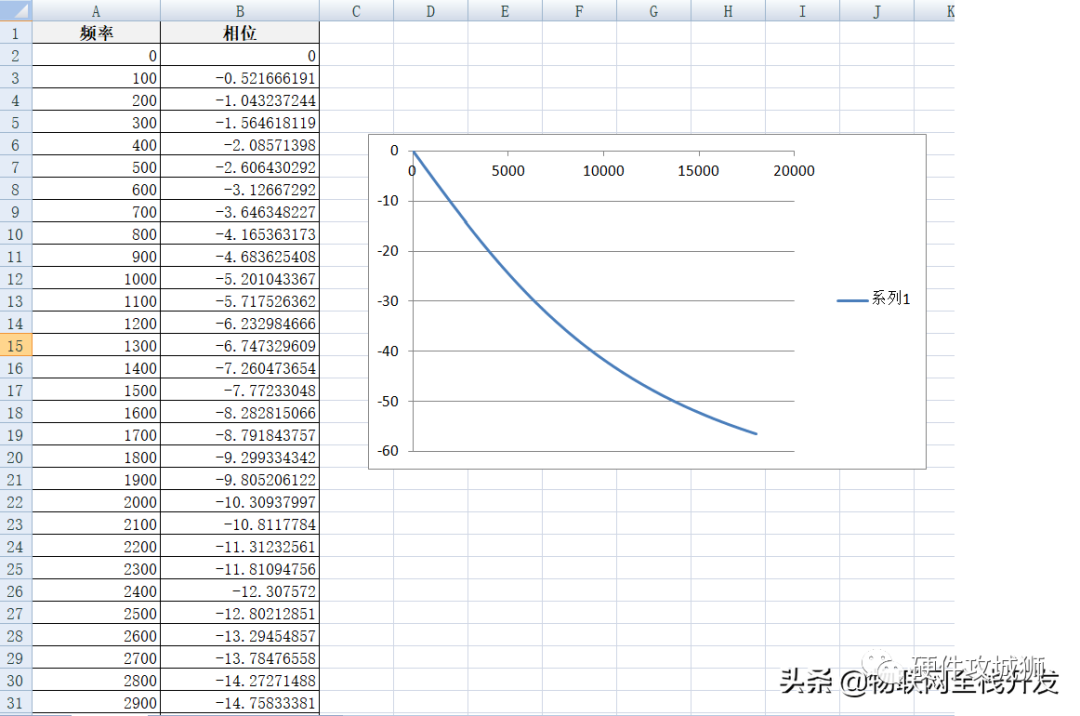The width and height of the screenshot is (1080, 716).
Task: Select cell with frequency 800
Action: [96, 234]
